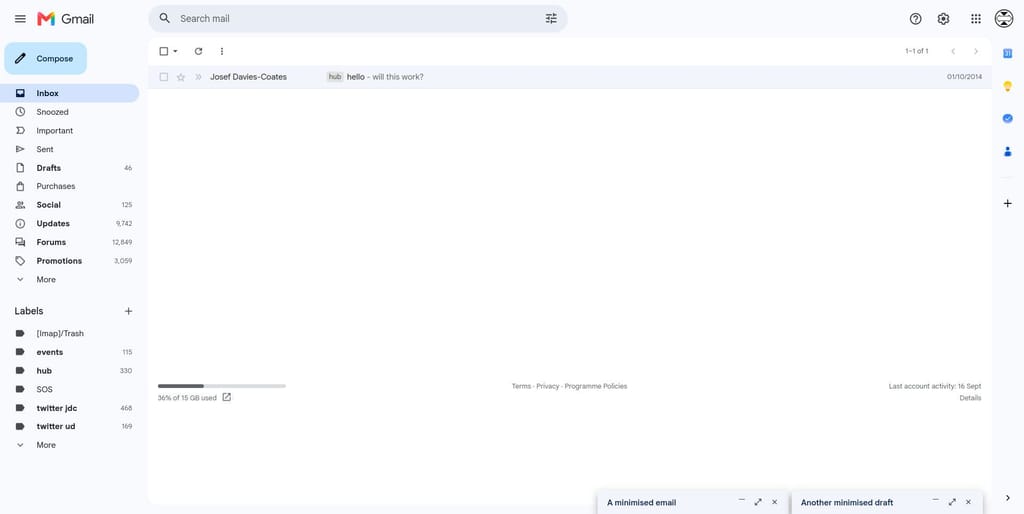This screenshot has height=514, width=1024.
Task: Select the Josef Davies-Coates email checkbox
Action: click(x=164, y=77)
